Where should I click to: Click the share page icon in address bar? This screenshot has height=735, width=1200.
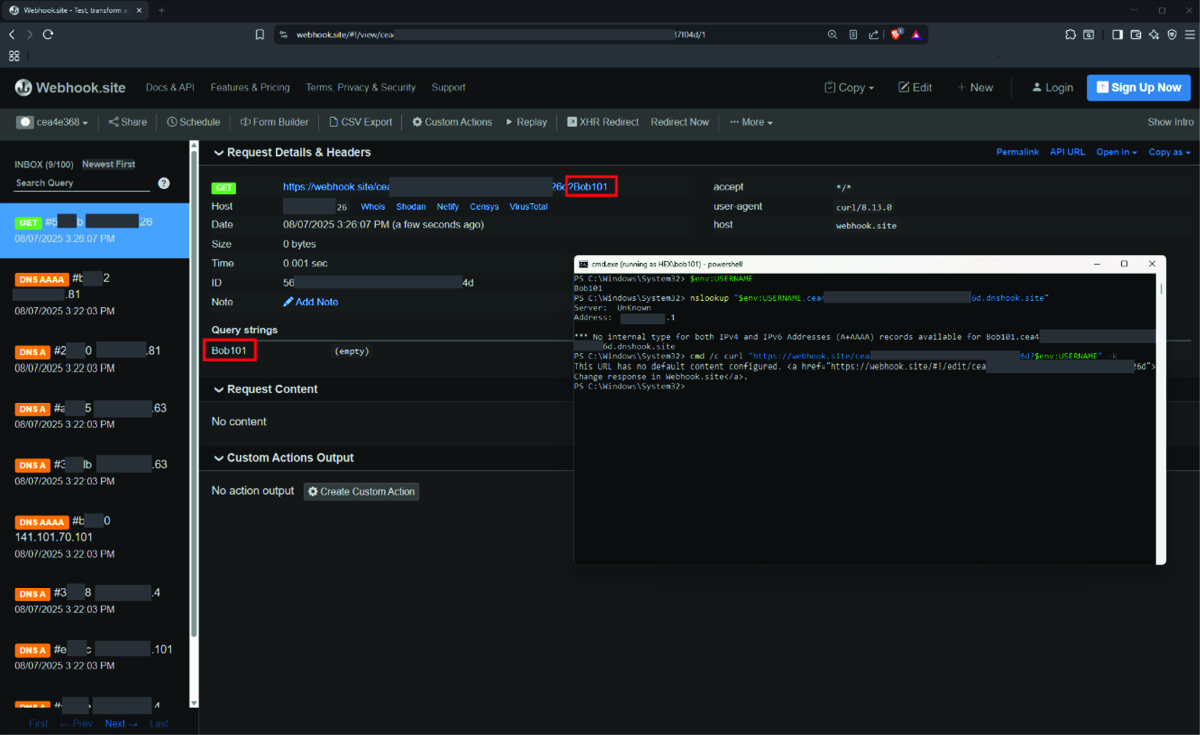click(x=873, y=34)
